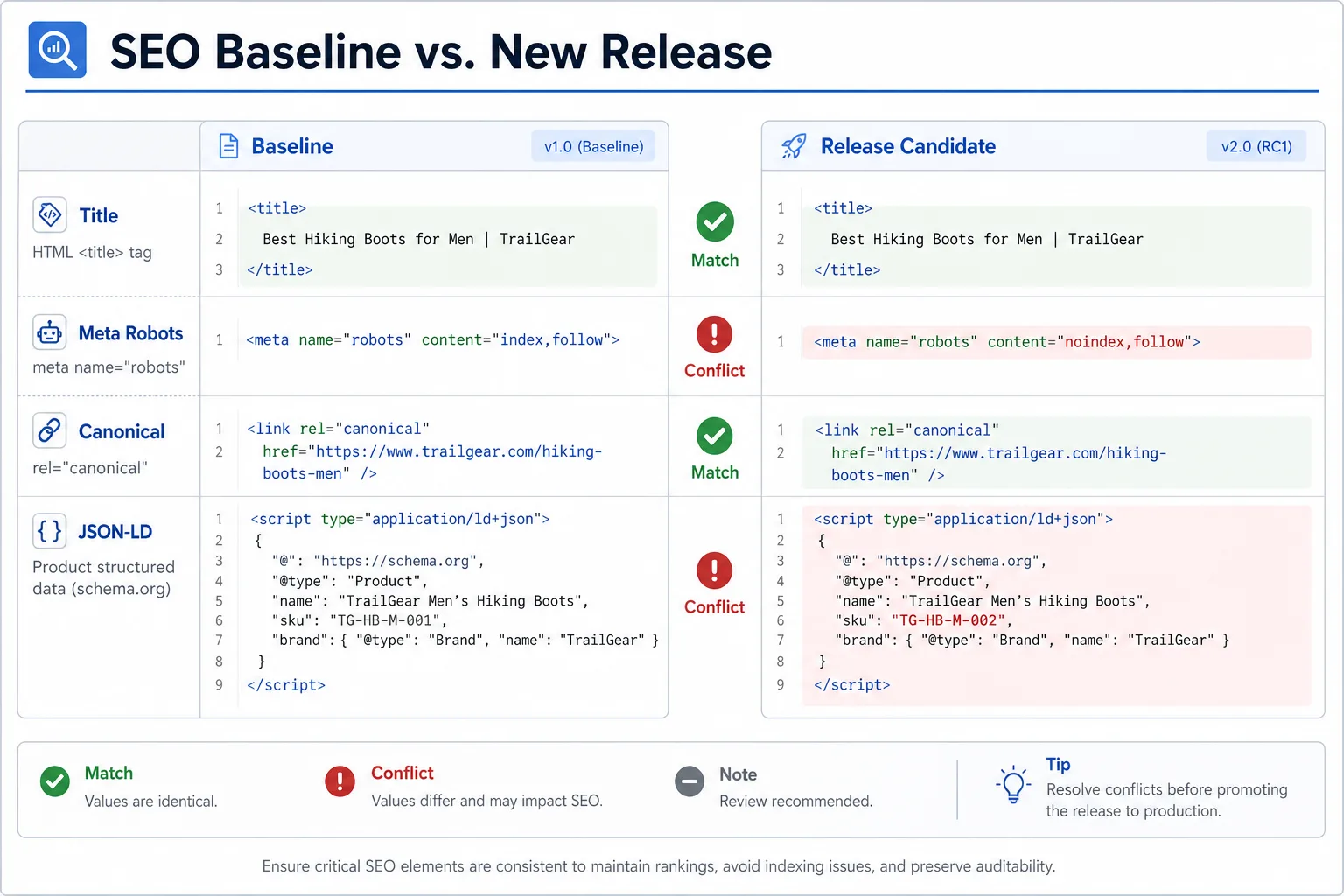1344x896 pixels.
Task: Click the 'meta name="robots"' description under Meta Robots
Action: pyautogui.click(x=108, y=367)
